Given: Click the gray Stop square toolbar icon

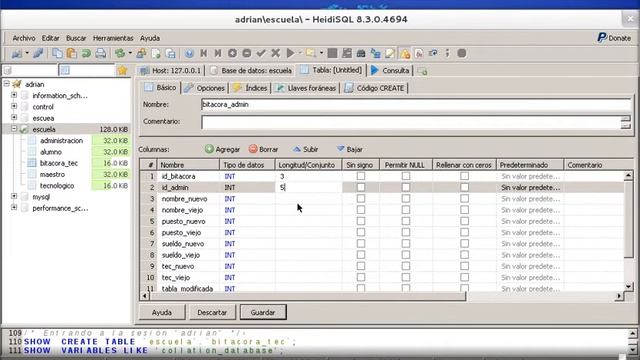Looking at the screenshot, I should click(x=332, y=53).
